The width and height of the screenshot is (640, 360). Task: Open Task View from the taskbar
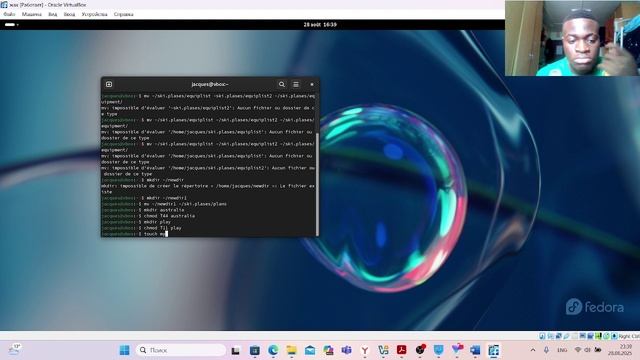click(x=236, y=350)
